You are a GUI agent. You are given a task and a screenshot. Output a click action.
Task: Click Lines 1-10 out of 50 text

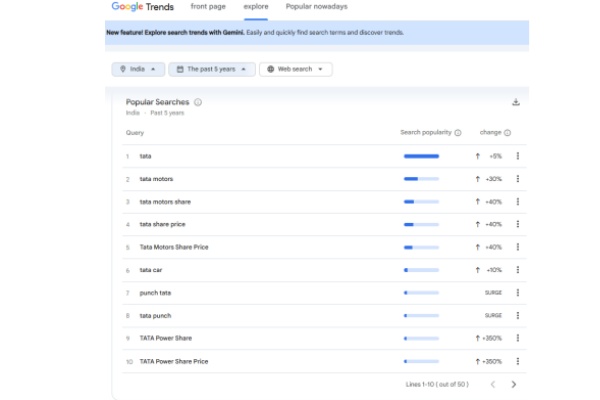pos(437,384)
